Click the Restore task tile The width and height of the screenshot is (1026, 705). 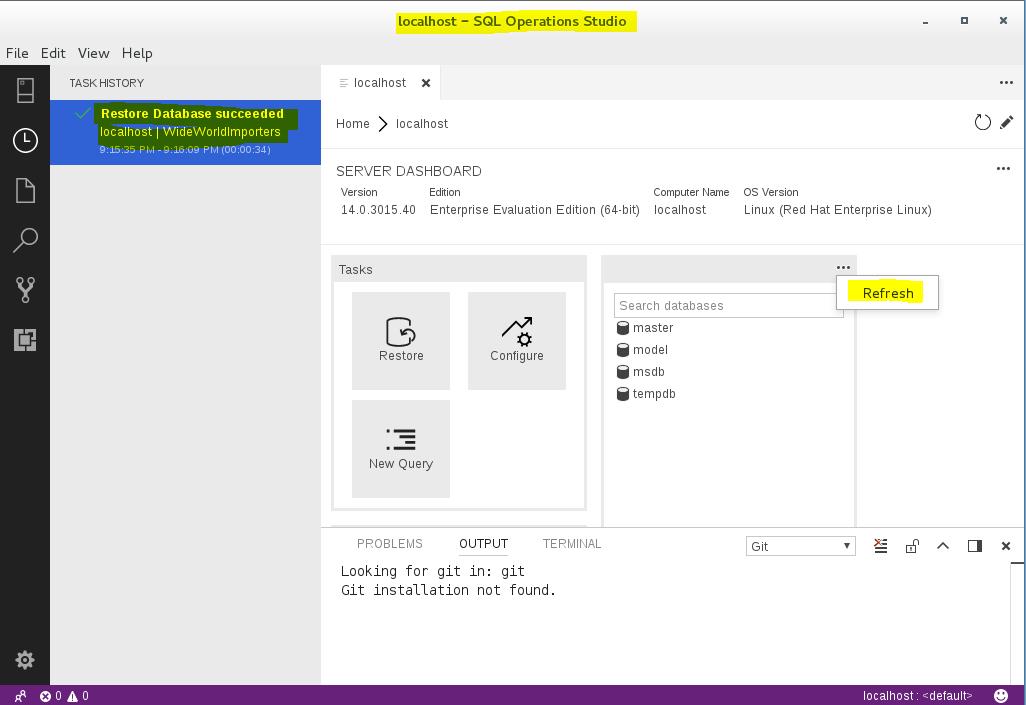pos(401,340)
